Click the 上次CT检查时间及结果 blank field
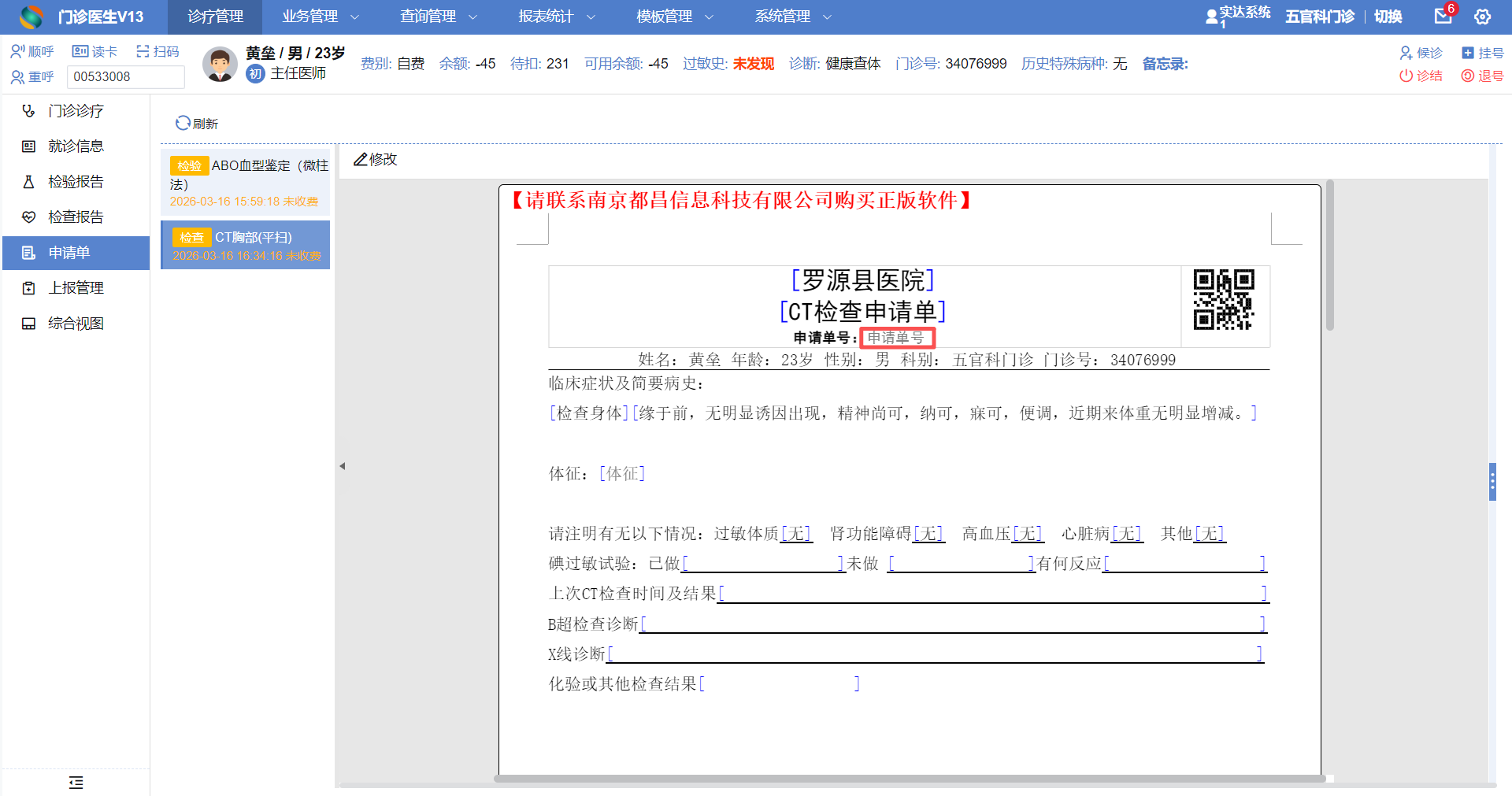The height and width of the screenshot is (796, 1512). coord(993,594)
